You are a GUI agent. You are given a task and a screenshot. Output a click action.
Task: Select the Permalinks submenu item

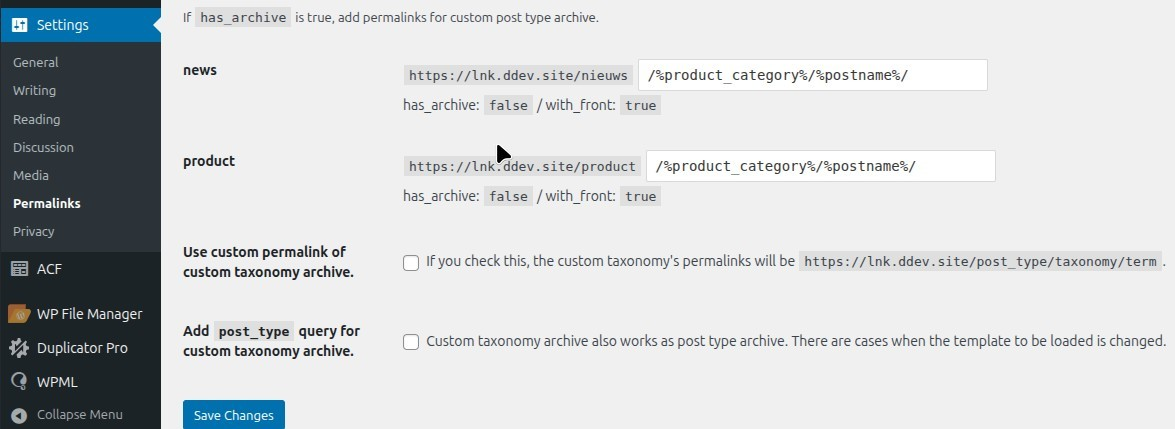click(x=47, y=203)
